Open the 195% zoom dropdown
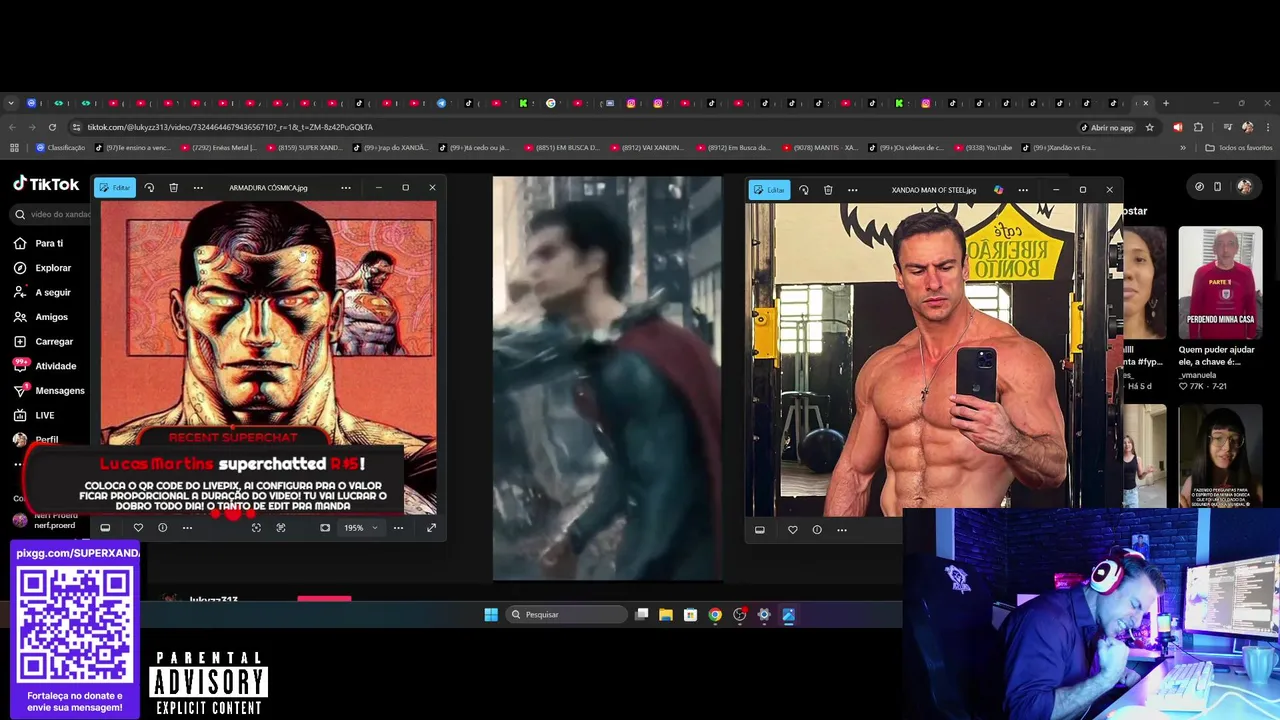Image resolution: width=1280 pixels, height=720 pixels. click(361, 528)
